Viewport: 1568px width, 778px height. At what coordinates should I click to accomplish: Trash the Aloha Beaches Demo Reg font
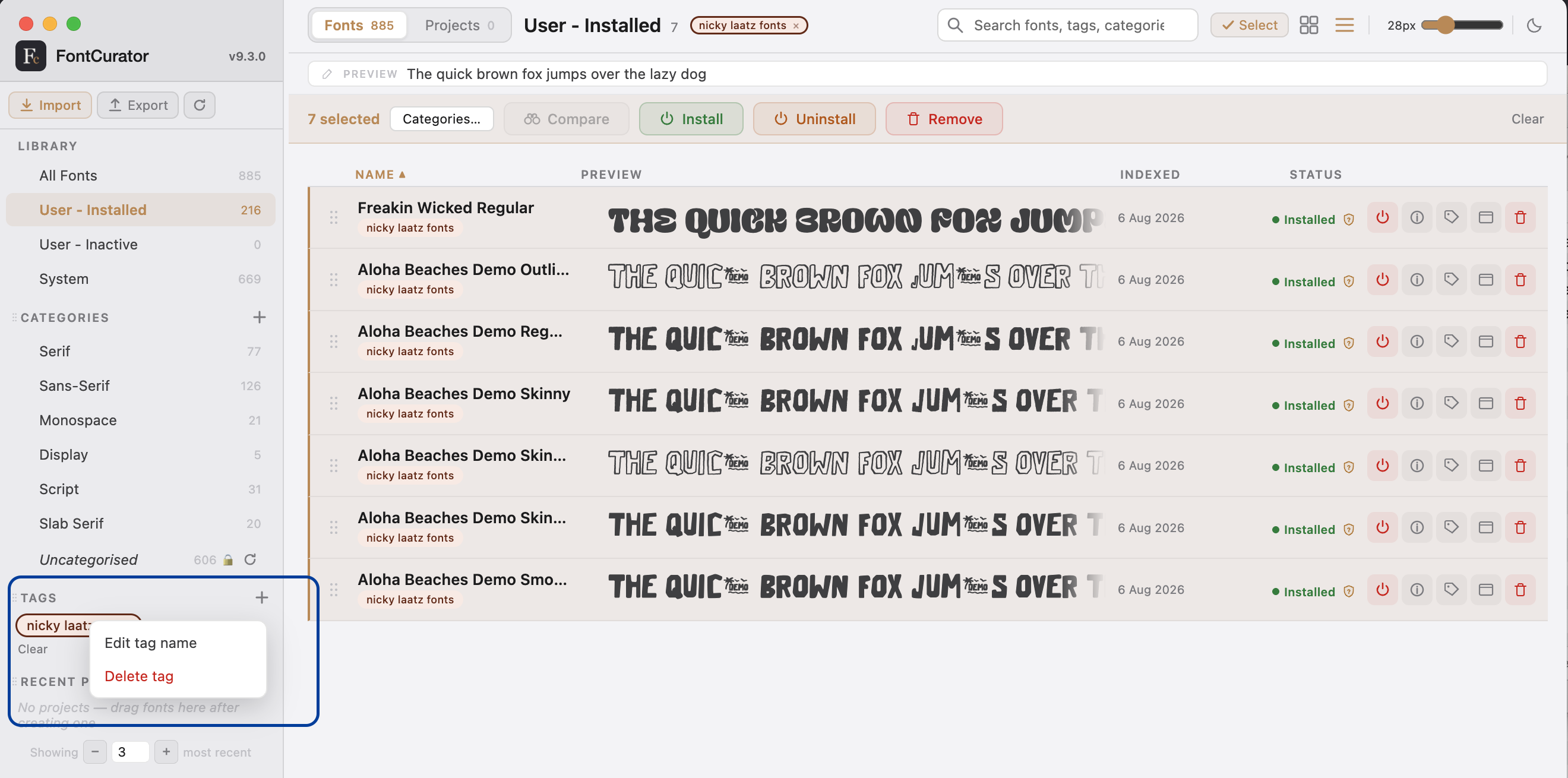pos(1520,341)
